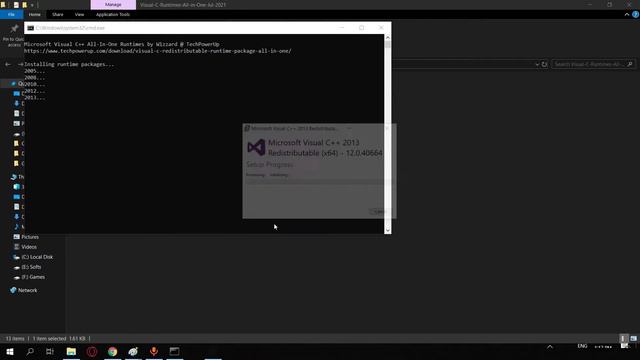This screenshot has width=640, height=360.
Task: Open the address bar history dropdown
Action: pyautogui.click(x=537, y=64)
